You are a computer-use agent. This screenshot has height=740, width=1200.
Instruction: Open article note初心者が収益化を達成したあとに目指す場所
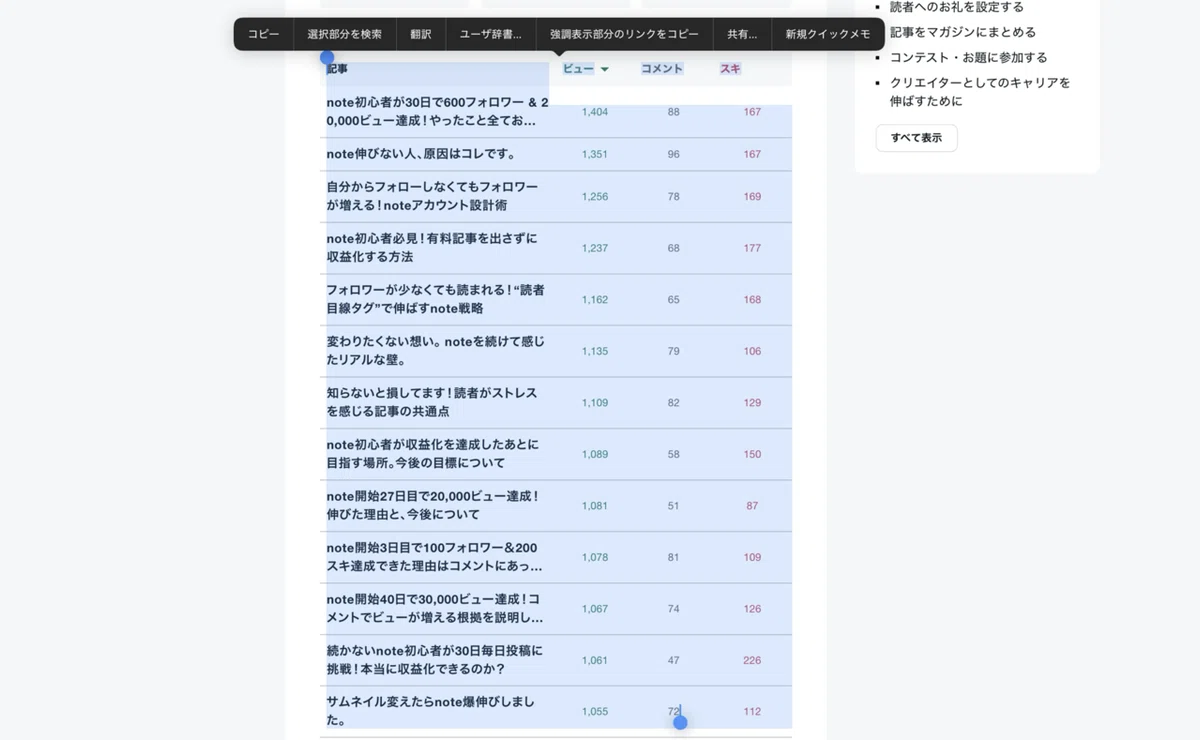tap(432, 454)
